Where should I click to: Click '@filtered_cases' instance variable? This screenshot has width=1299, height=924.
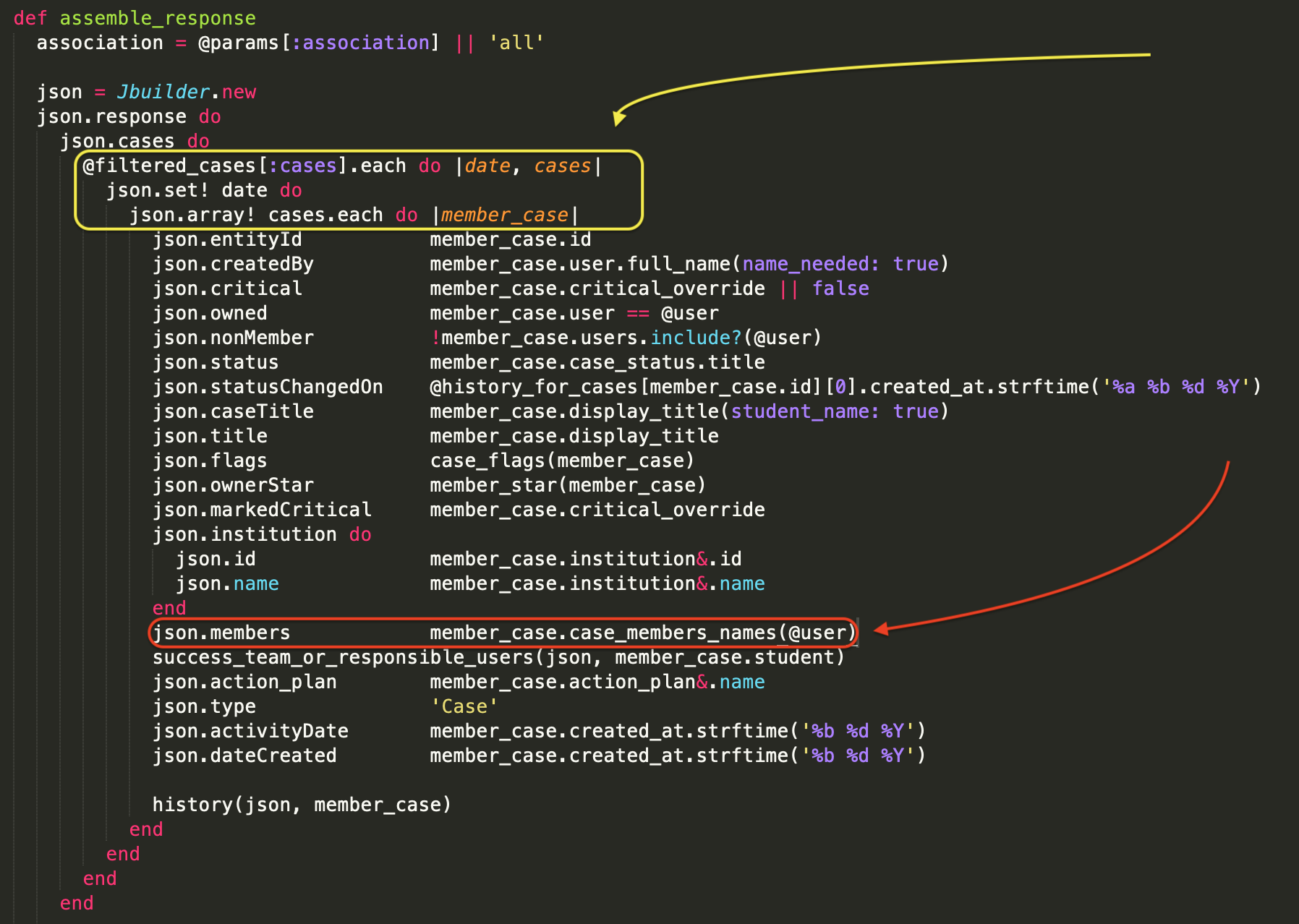tap(169, 166)
